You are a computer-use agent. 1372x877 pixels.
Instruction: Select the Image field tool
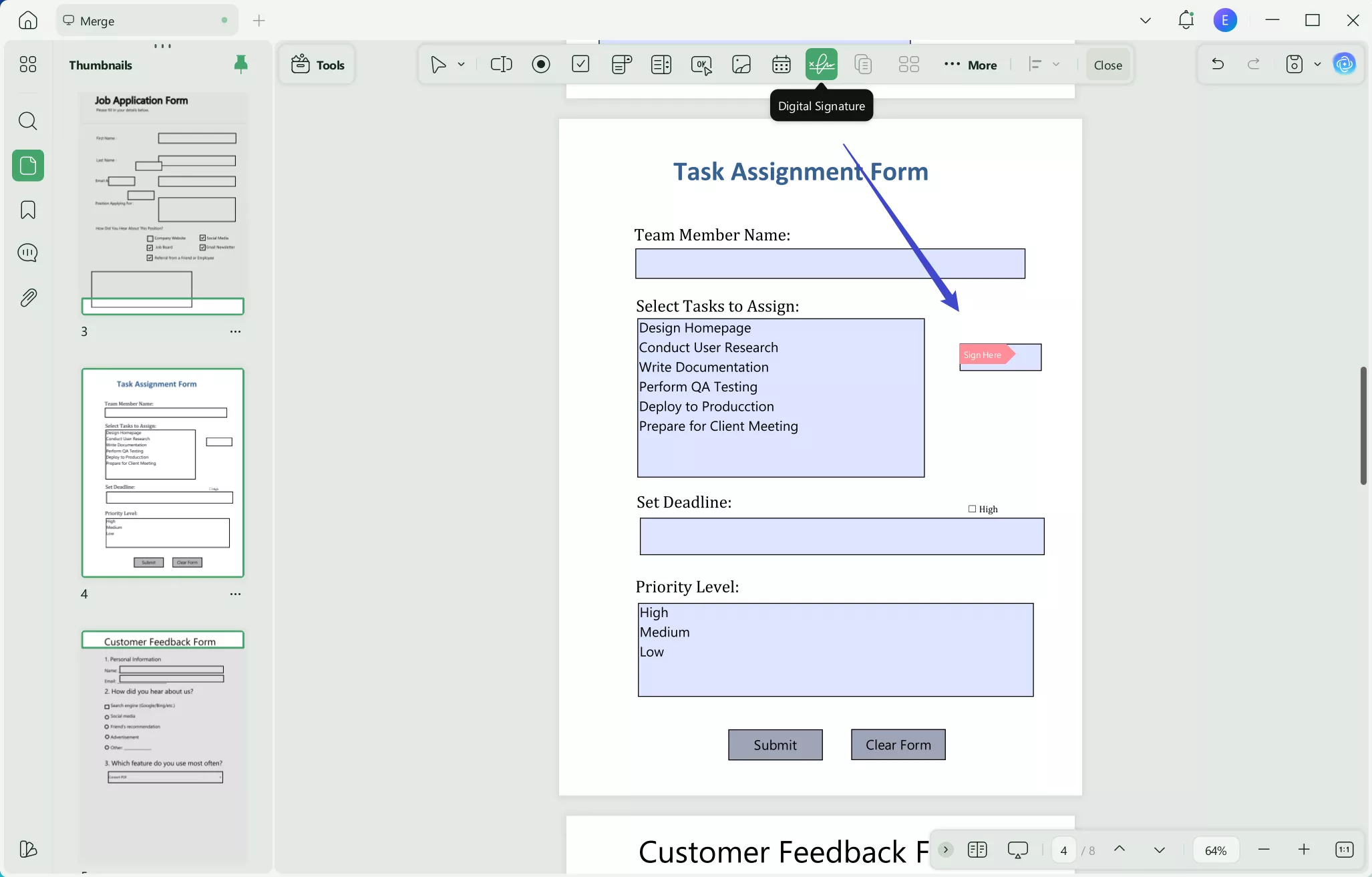pyautogui.click(x=741, y=64)
